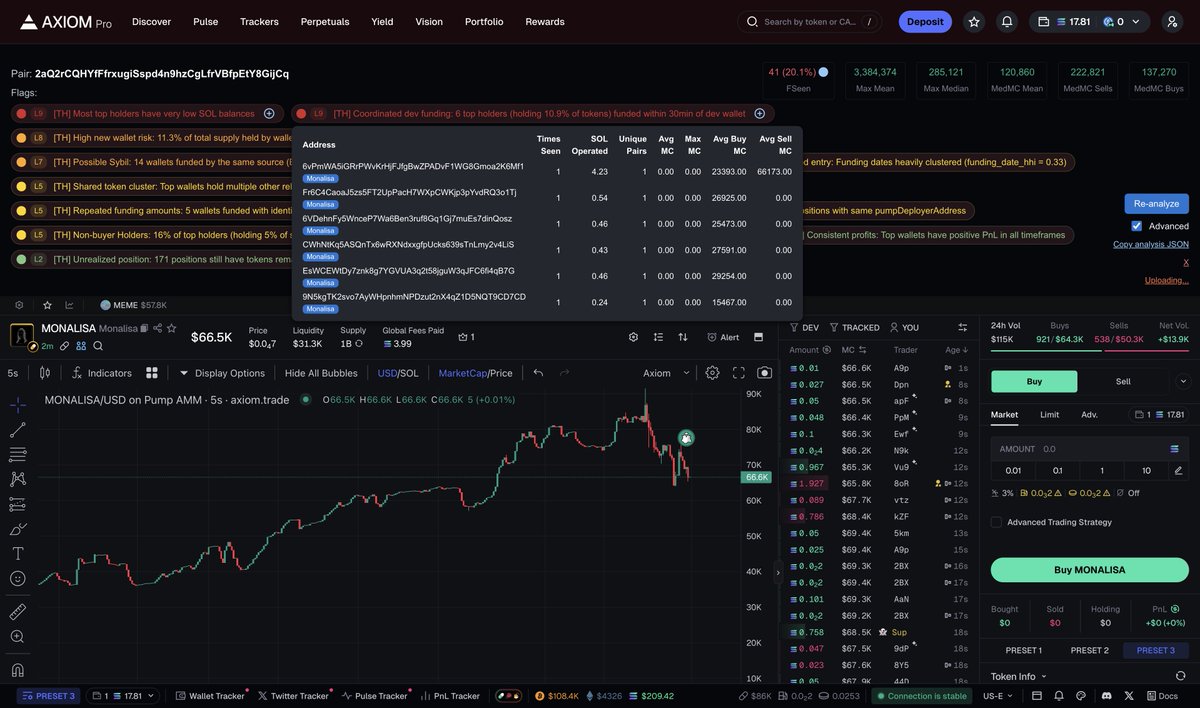Toggle YOU trades filter
Viewport: 1200px width, 708px height.
coord(904,327)
